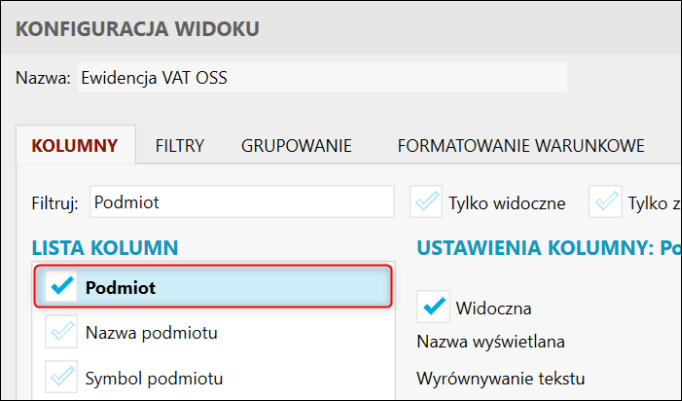
Task: Go to the GRUPOWANIE tab
Action: pyautogui.click(x=296, y=145)
